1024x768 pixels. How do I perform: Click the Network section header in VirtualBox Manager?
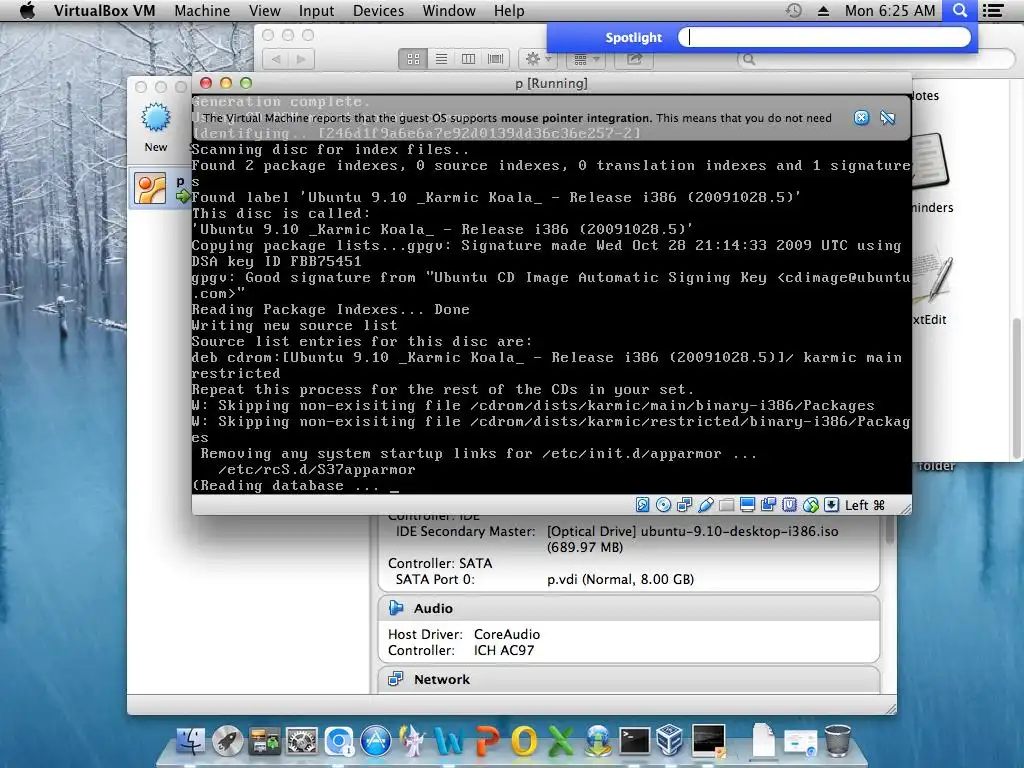(629, 679)
